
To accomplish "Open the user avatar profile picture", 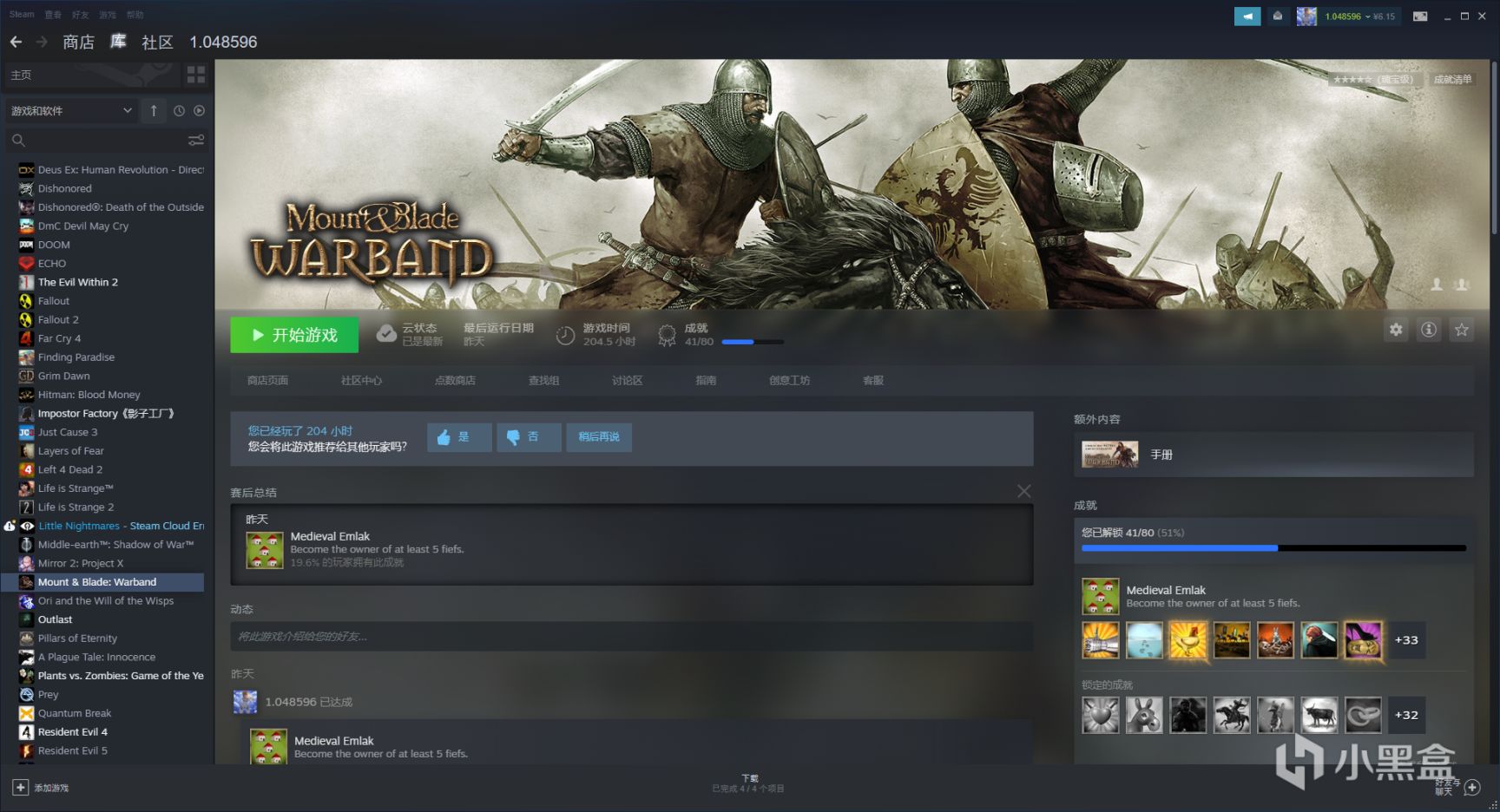I will point(1306,16).
